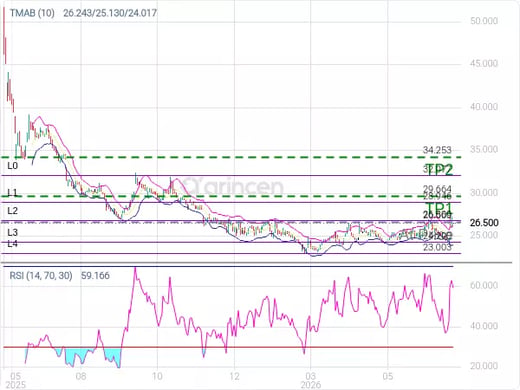Click the RSI (14, 70, 30) indicator label
Image resolution: width=520 pixels, height=390 pixels.
tap(41, 276)
